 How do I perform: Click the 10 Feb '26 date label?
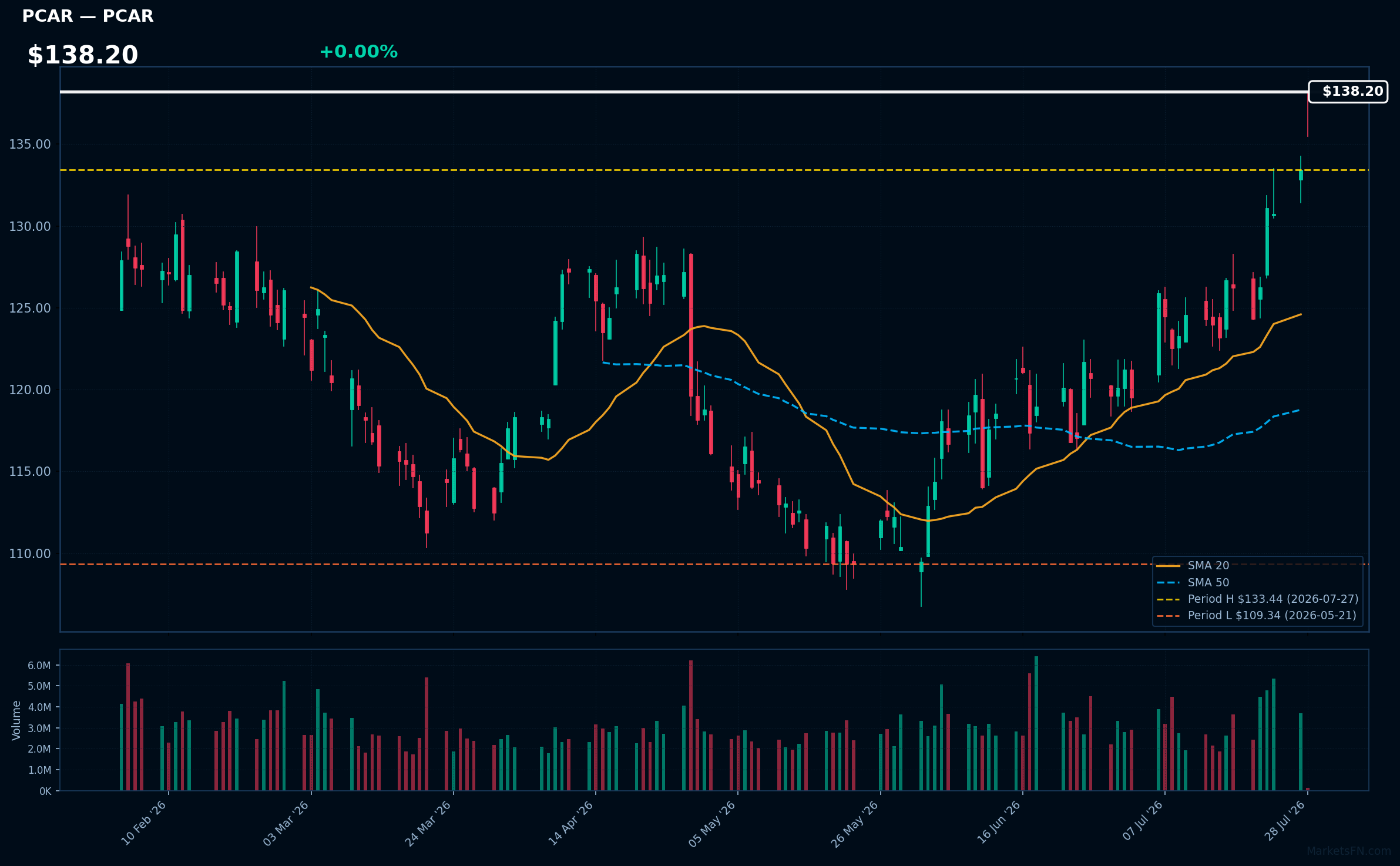tap(143, 824)
